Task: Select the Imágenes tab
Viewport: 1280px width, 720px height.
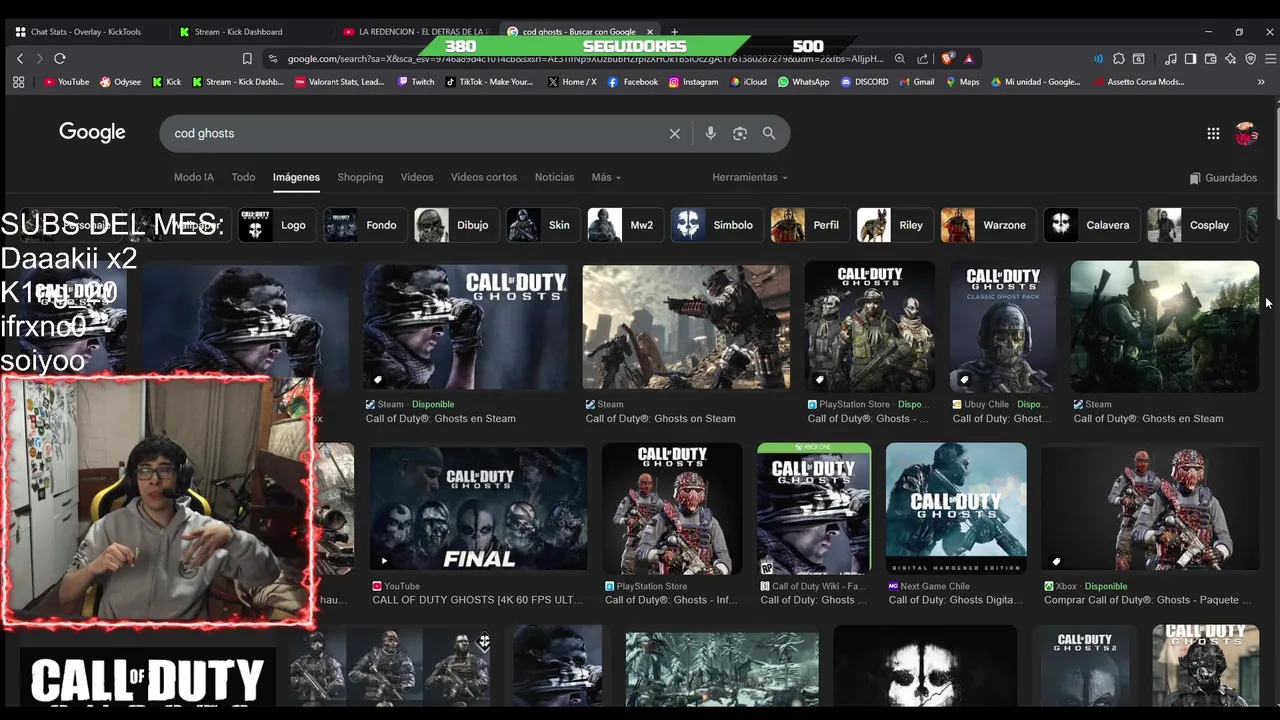Action: pos(296,177)
